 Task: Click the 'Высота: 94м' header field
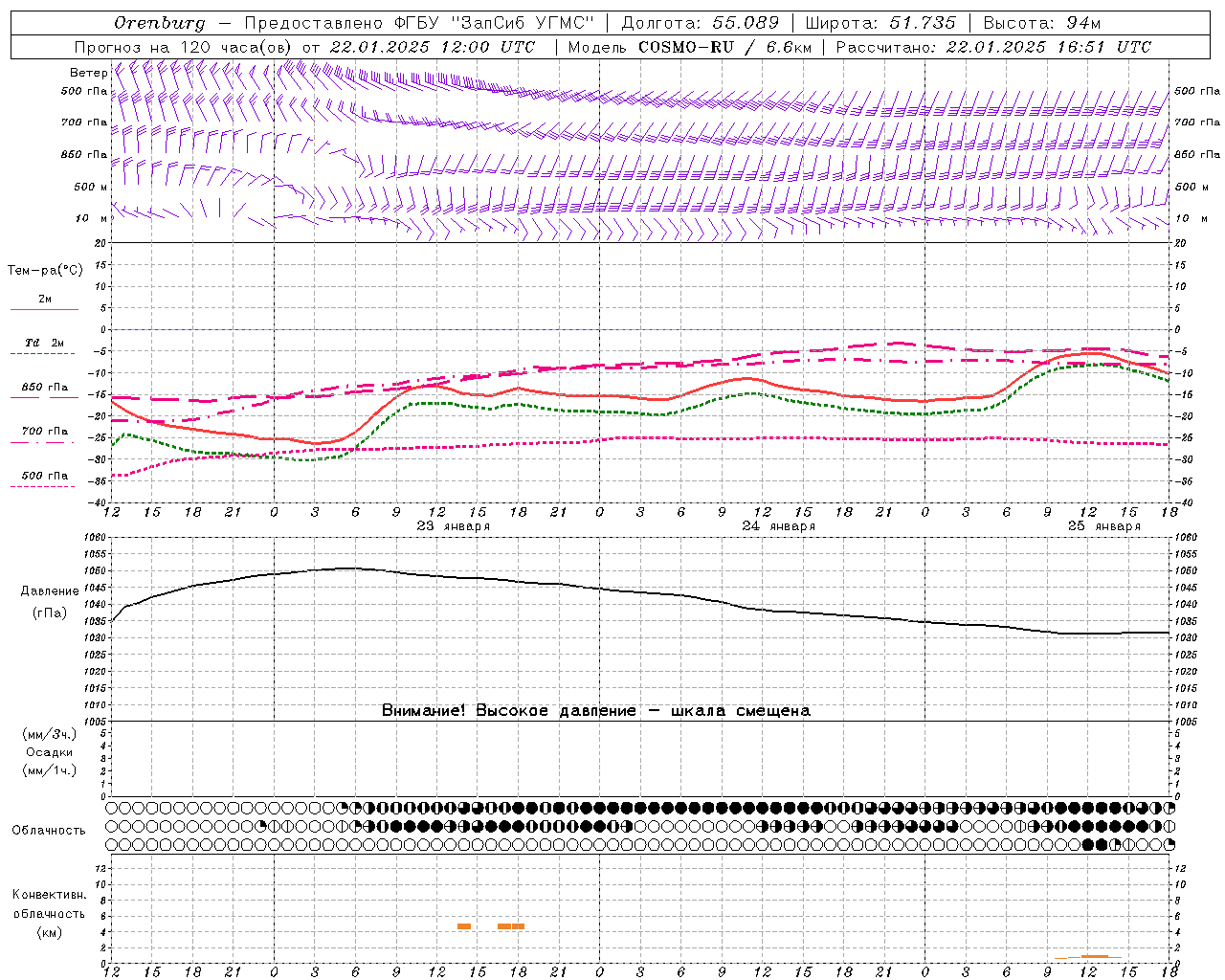[x=1042, y=23]
